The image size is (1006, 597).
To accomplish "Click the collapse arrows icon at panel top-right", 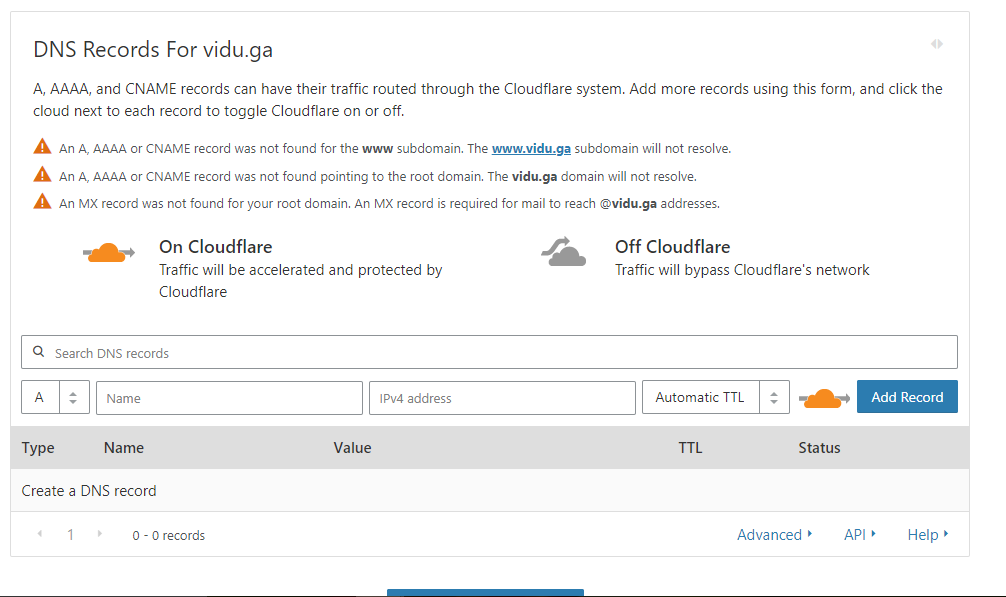I will 936,44.
